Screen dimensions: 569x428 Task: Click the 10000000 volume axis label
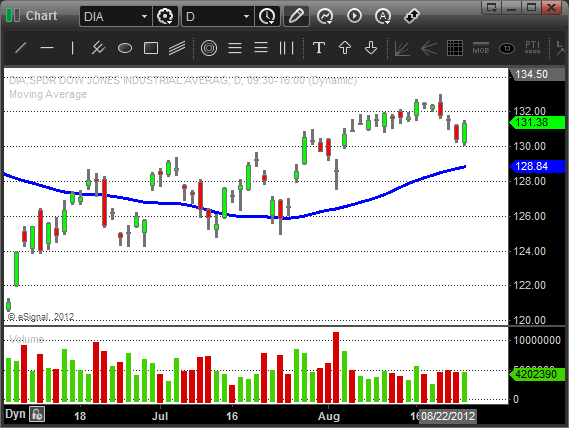pos(537,340)
